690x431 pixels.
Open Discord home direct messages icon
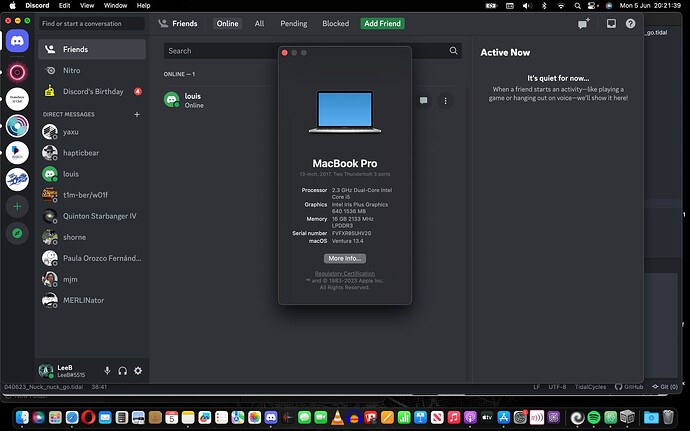click(17, 41)
